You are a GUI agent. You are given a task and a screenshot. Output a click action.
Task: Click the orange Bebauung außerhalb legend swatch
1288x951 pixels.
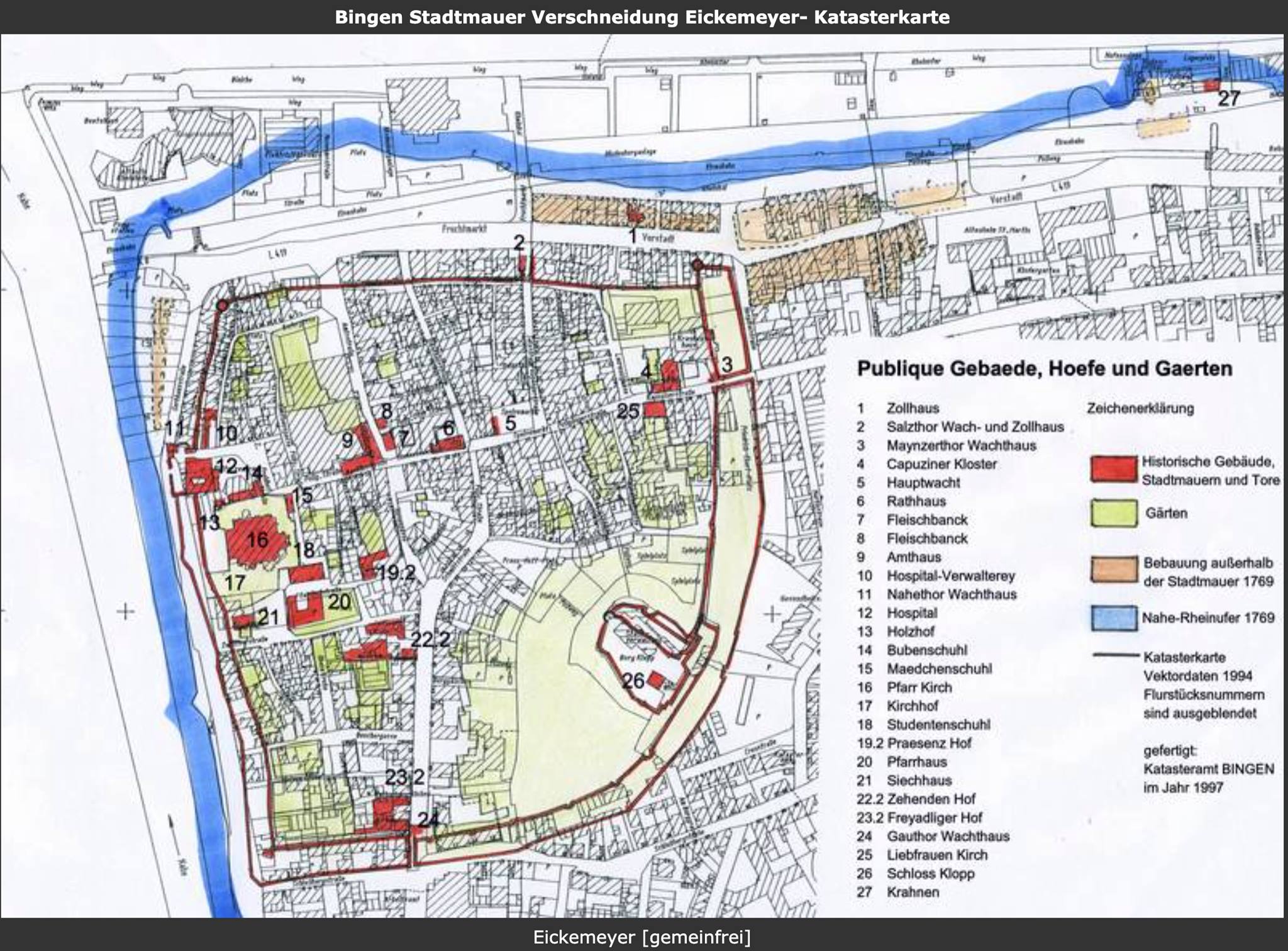coord(1114,570)
